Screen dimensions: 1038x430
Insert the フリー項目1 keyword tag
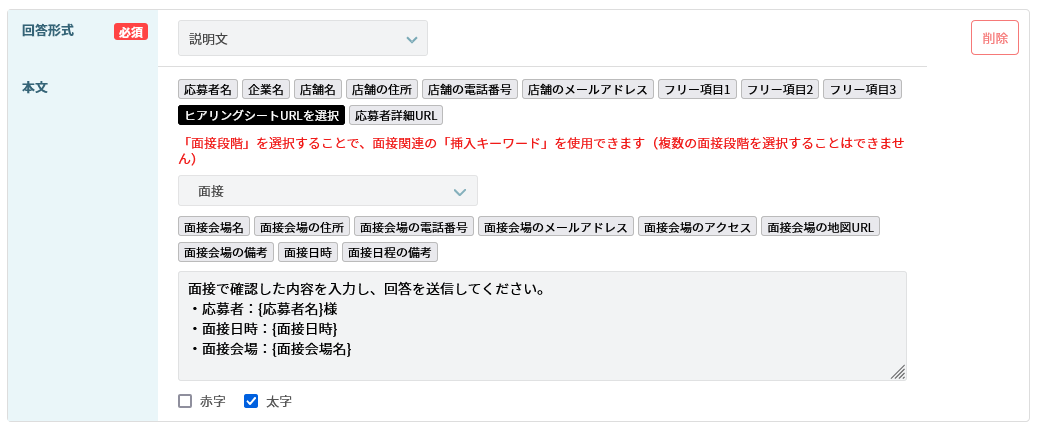tap(698, 89)
